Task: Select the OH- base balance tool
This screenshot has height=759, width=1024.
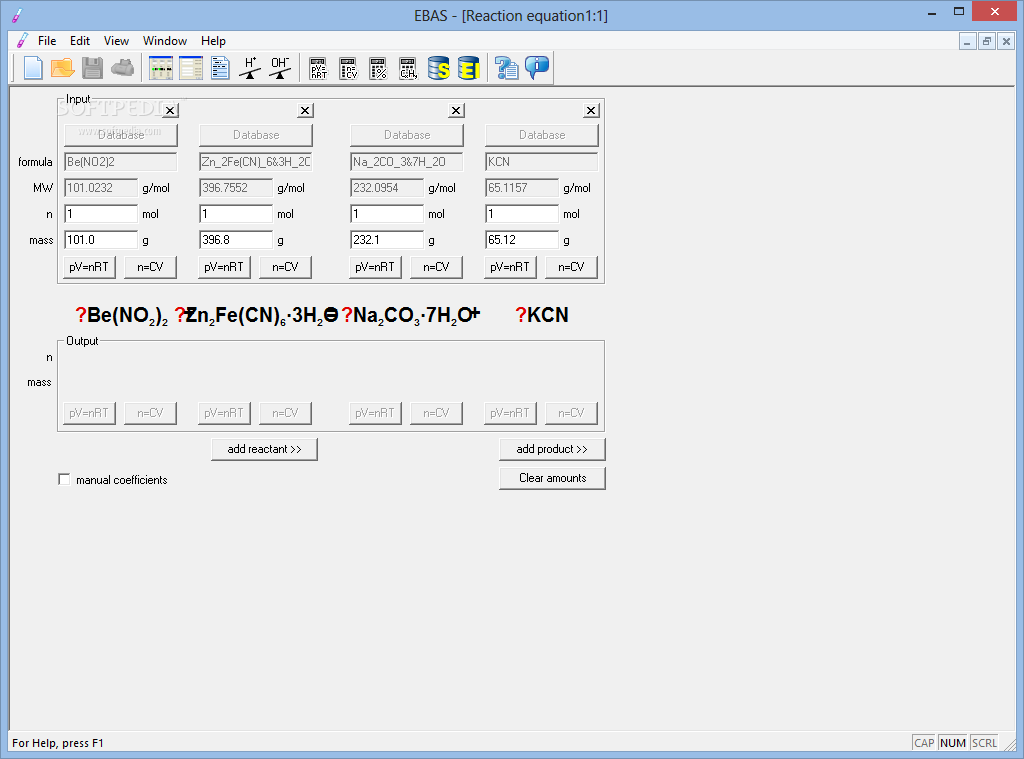Action: click(280, 68)
